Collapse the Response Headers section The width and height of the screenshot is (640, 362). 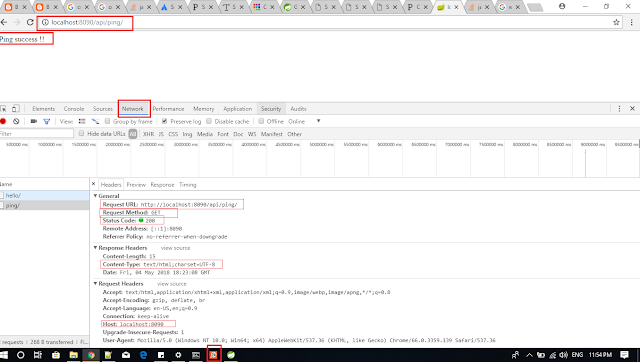click(96, 248)
